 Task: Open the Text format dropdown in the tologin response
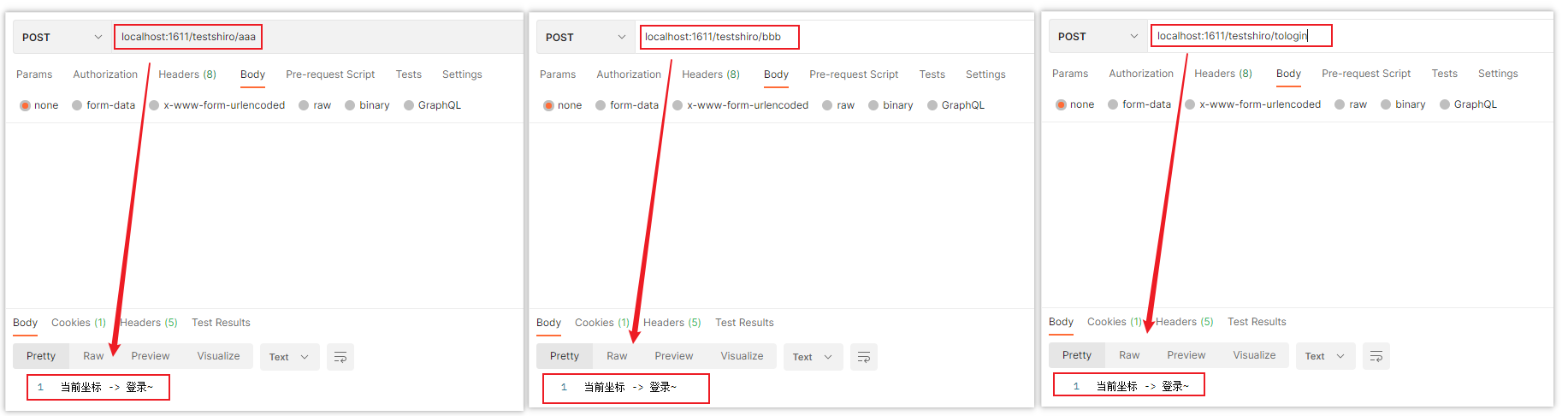1325,356
